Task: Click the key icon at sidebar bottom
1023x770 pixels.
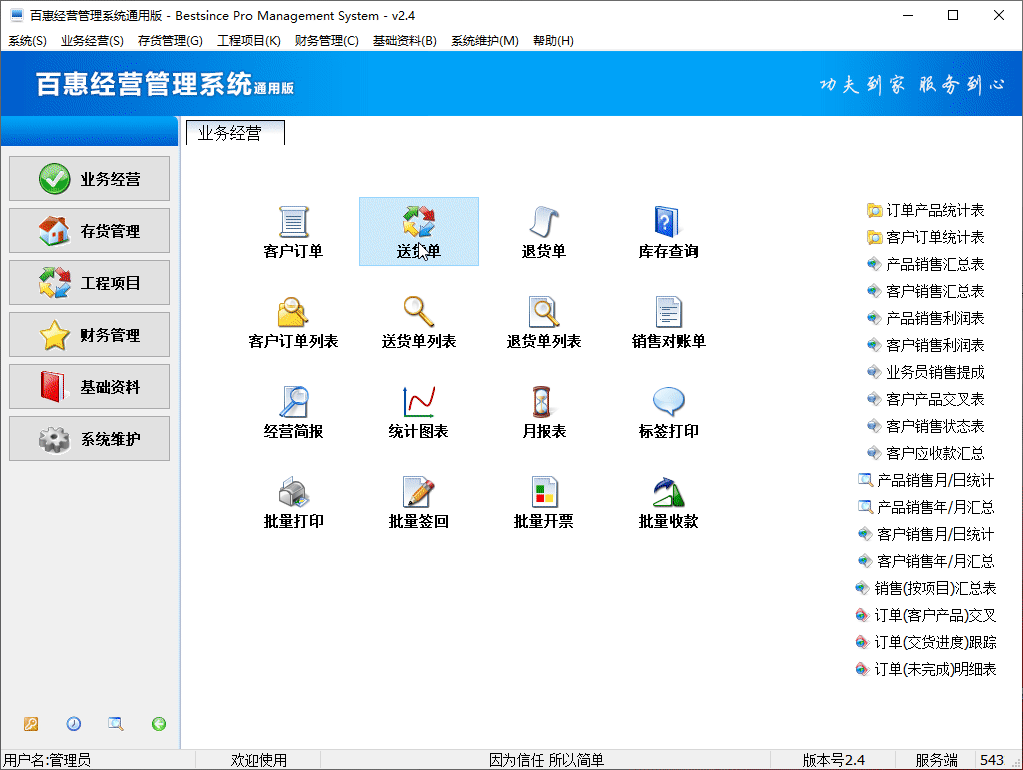Action: (31, 724)
